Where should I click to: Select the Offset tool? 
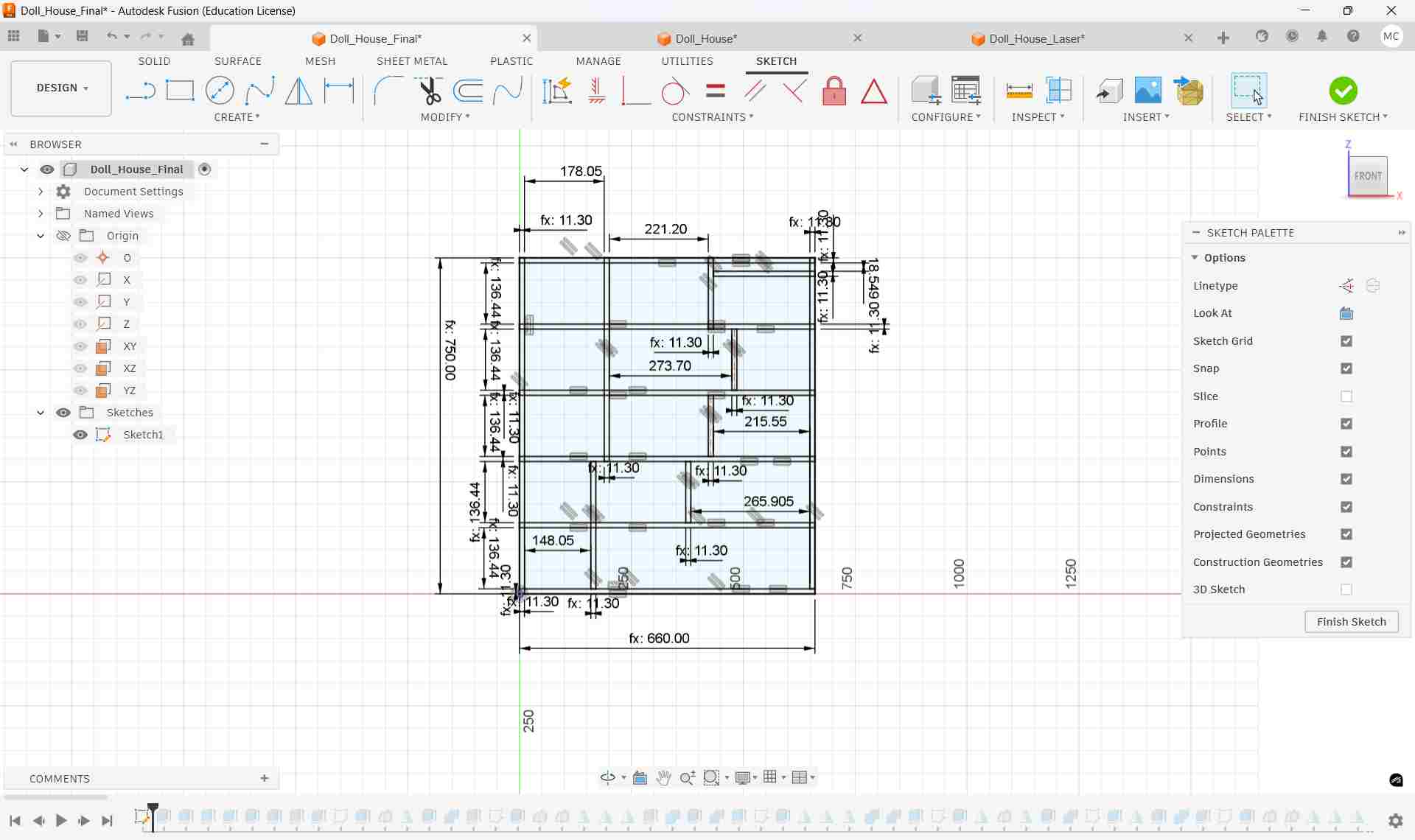(469, 90)
